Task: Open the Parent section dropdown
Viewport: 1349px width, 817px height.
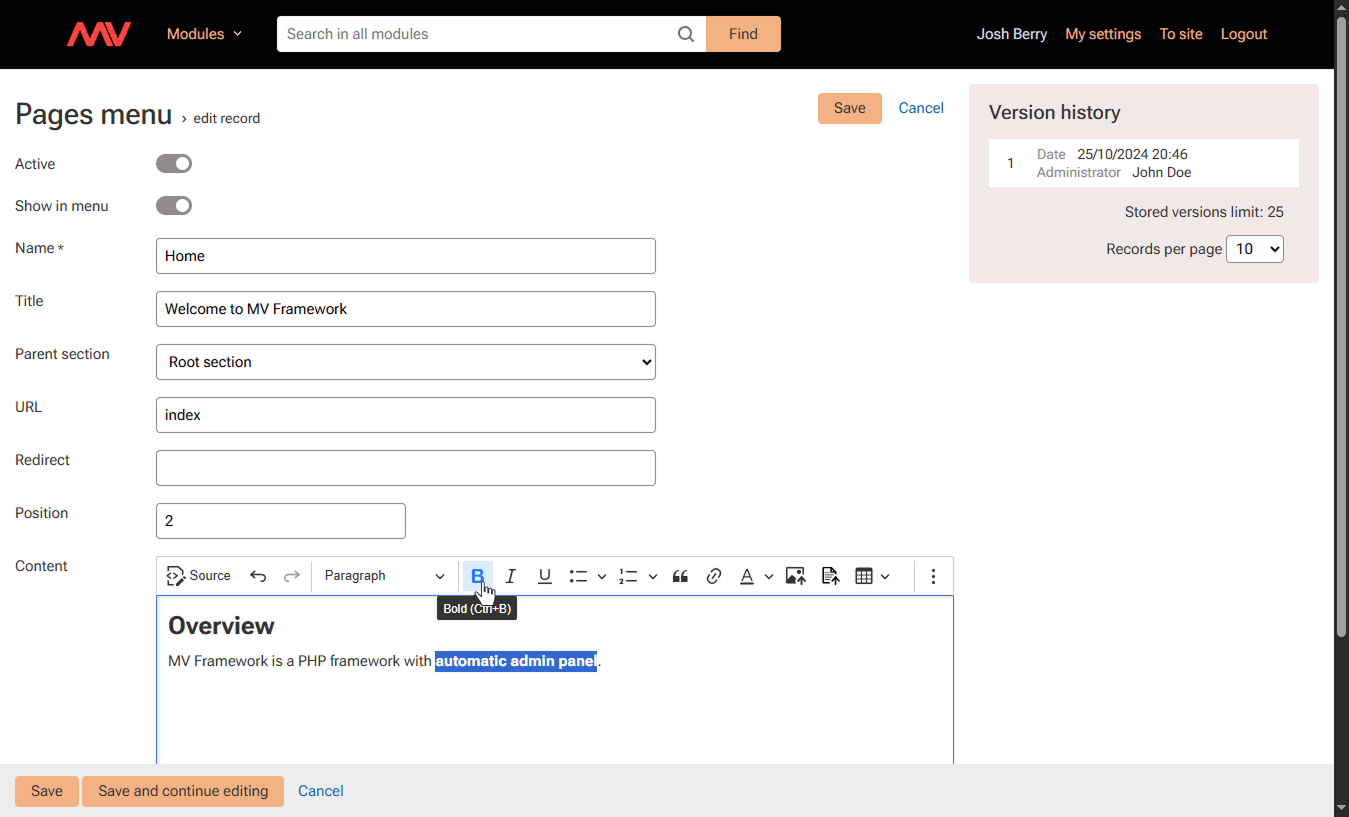Action: pos(405,362)
